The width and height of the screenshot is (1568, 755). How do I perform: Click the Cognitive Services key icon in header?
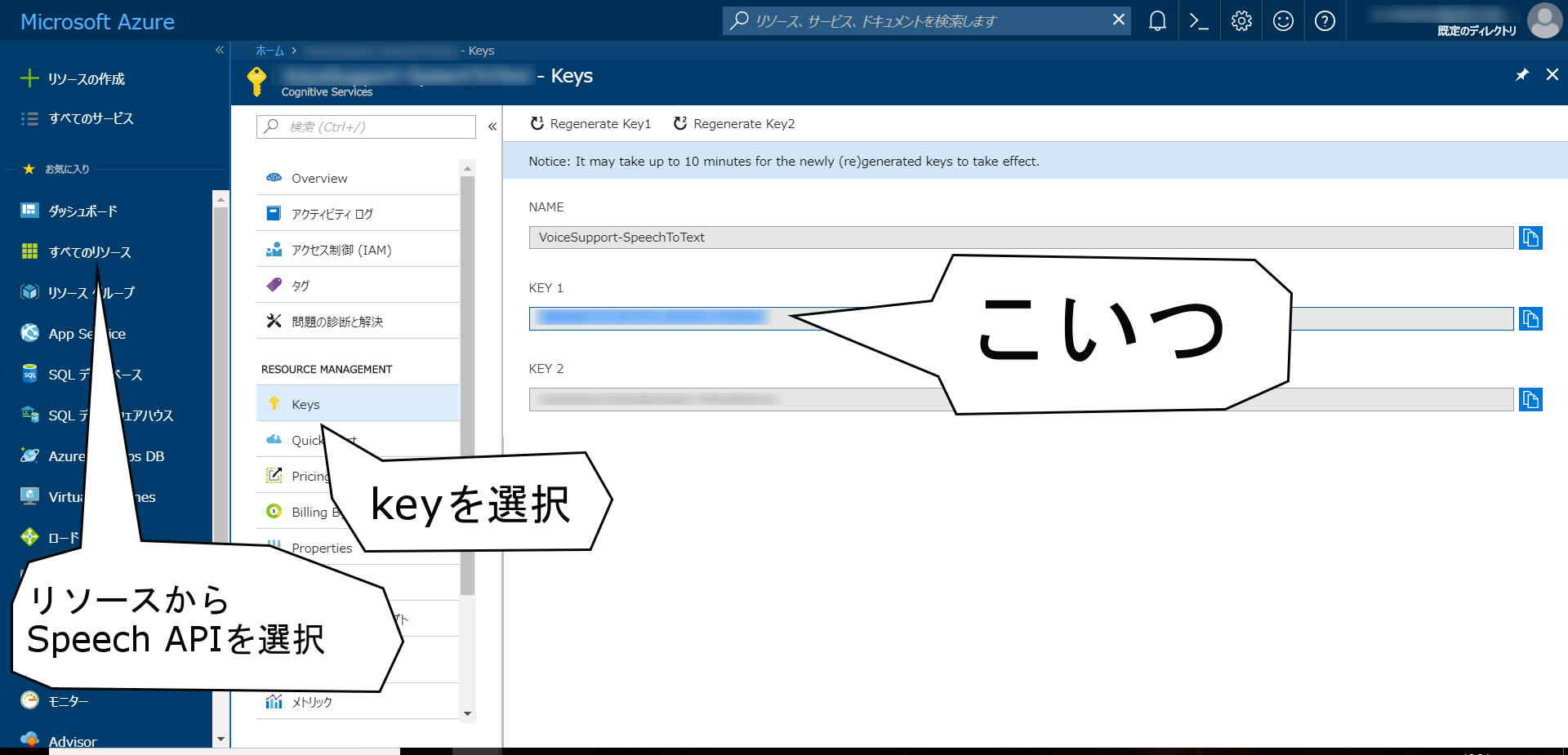[256, 82]
